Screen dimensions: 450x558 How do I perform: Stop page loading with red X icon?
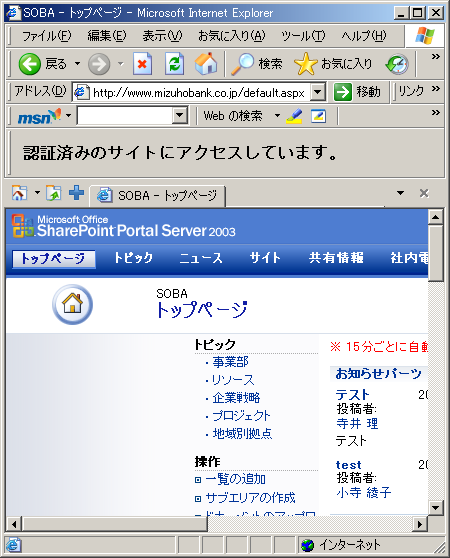coord(142,64)
